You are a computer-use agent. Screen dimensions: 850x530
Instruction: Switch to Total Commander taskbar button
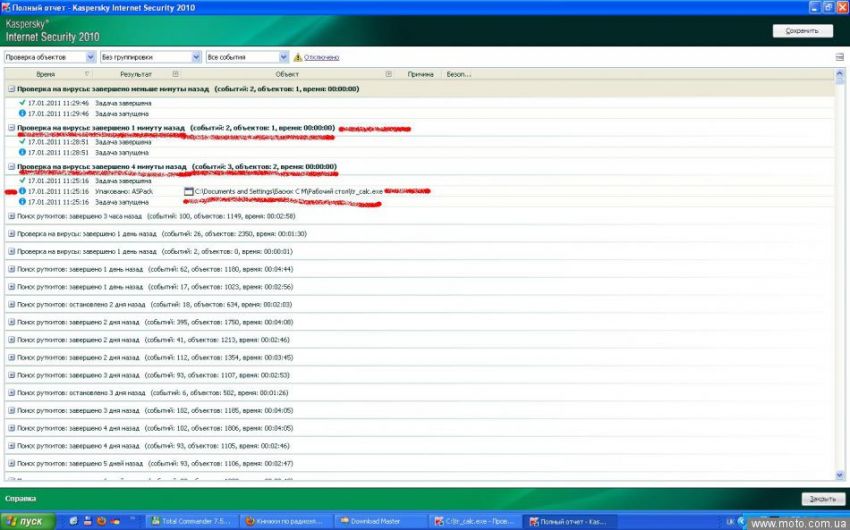click(x=191, y=521)
